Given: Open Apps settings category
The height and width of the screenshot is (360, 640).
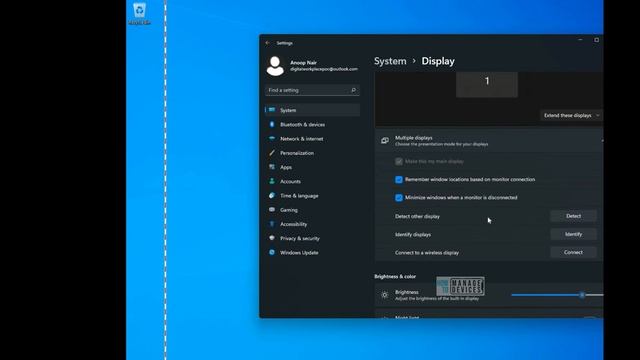Looking at the screenshot, I should pos(313,167).
